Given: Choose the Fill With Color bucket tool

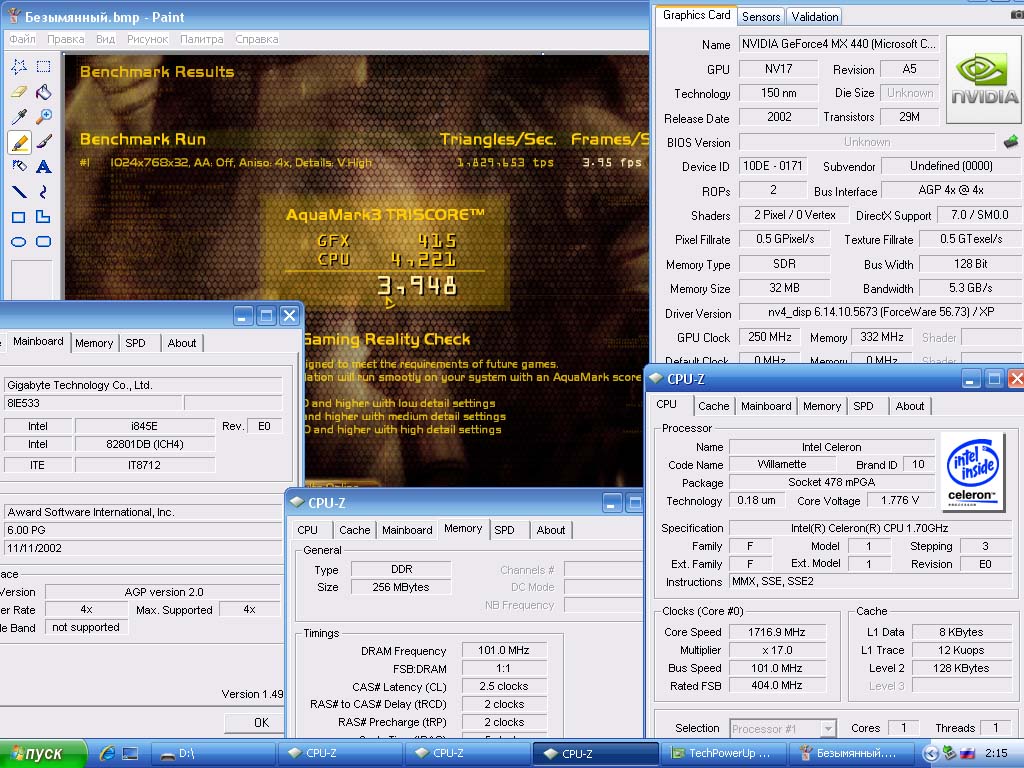Looking at the screenshot, I should [44, 92].
